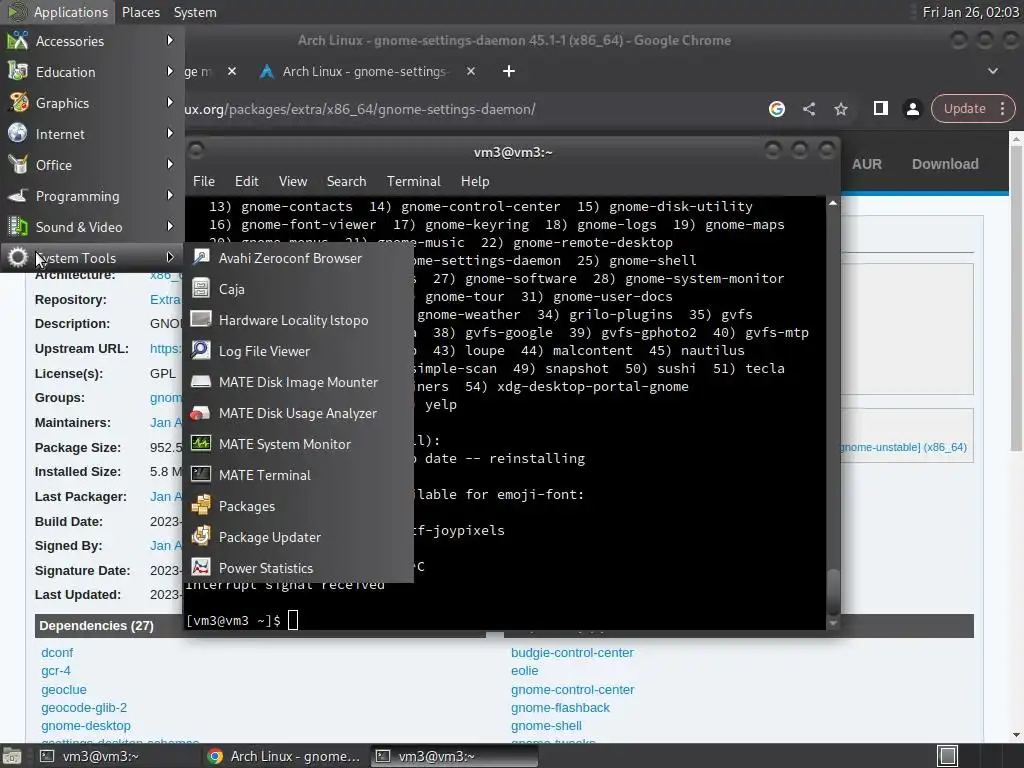Bookmark page with star icon
This screenshot has height=768, width=1024.
[841, 109]
